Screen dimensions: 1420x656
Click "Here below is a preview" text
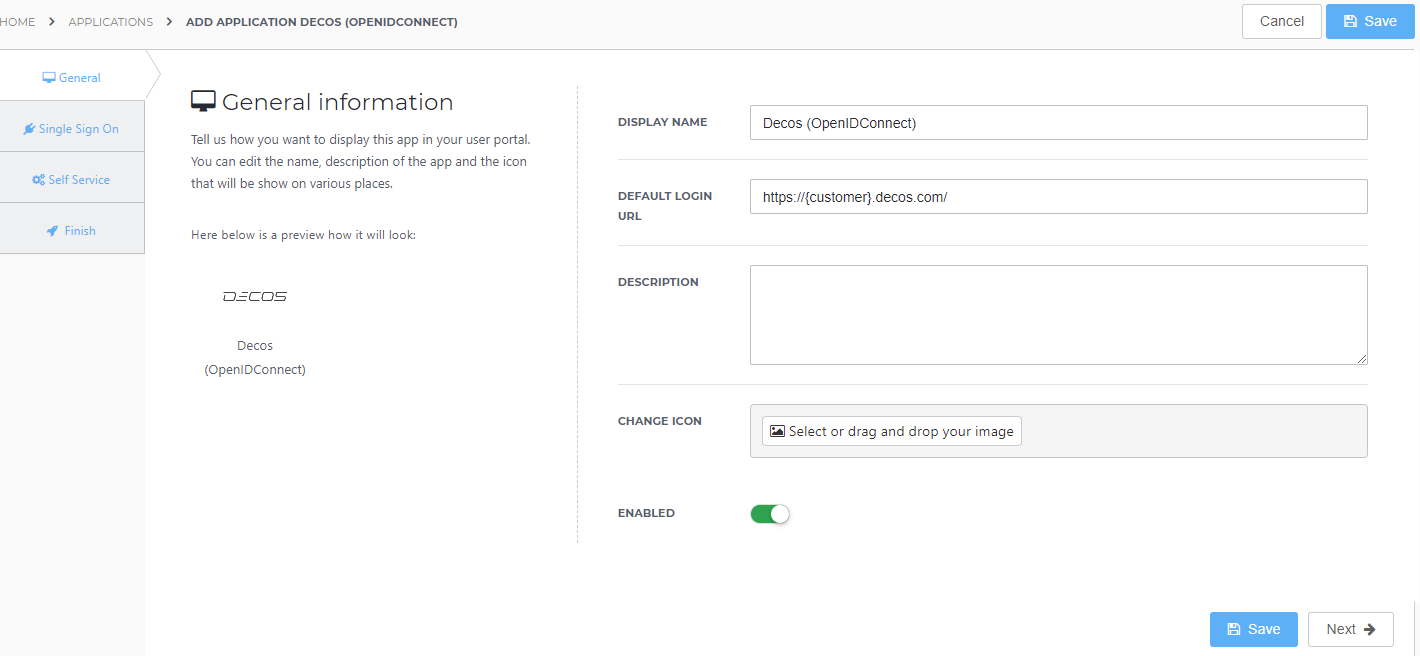coord(303,235)
